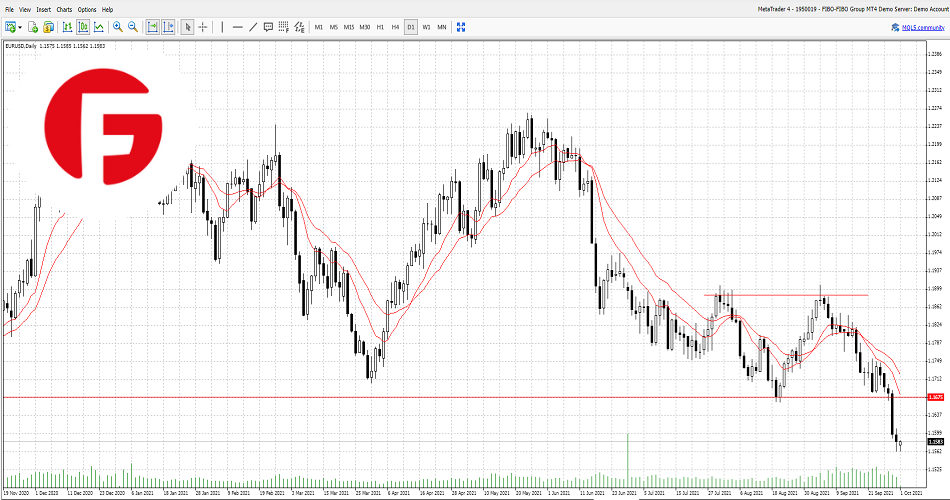Toggle the chart shift button
Viewport: 950px width, 500px height.
click(168, 27)
